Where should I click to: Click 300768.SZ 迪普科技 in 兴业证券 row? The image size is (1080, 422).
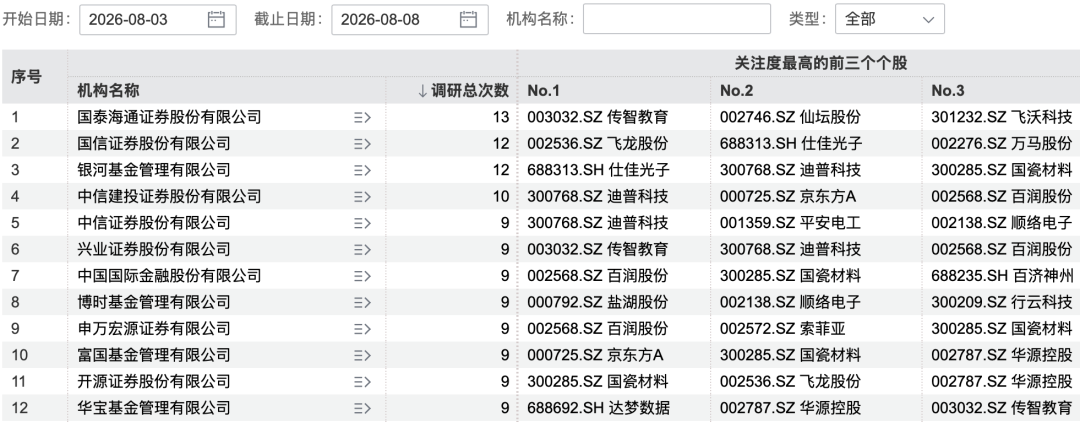(791, 249)
